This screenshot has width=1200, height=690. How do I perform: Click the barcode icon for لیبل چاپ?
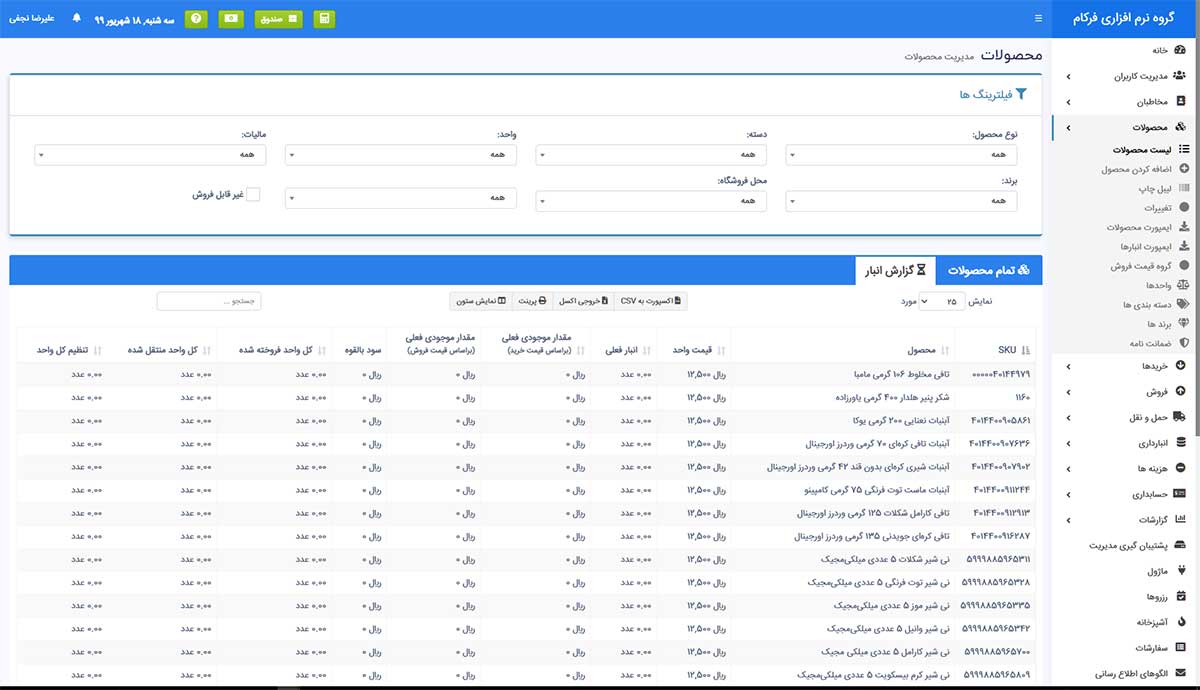click(x=1184, y=188)
